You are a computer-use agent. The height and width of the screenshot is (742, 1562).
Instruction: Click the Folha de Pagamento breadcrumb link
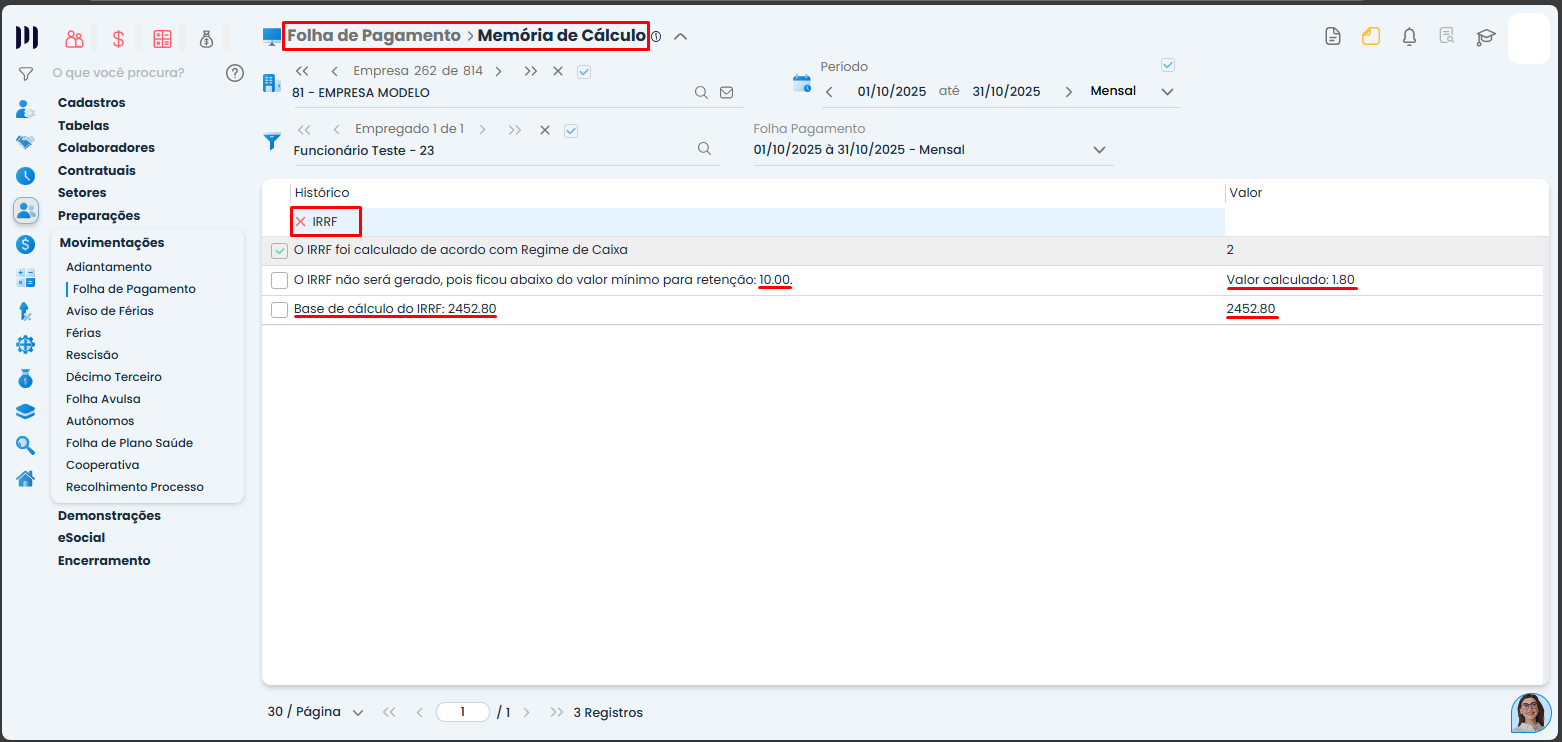pos(373,36)
